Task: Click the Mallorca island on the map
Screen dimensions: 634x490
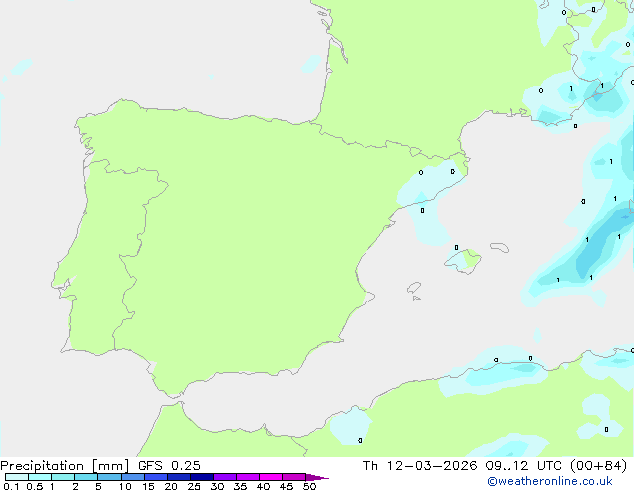Action: 463,261
